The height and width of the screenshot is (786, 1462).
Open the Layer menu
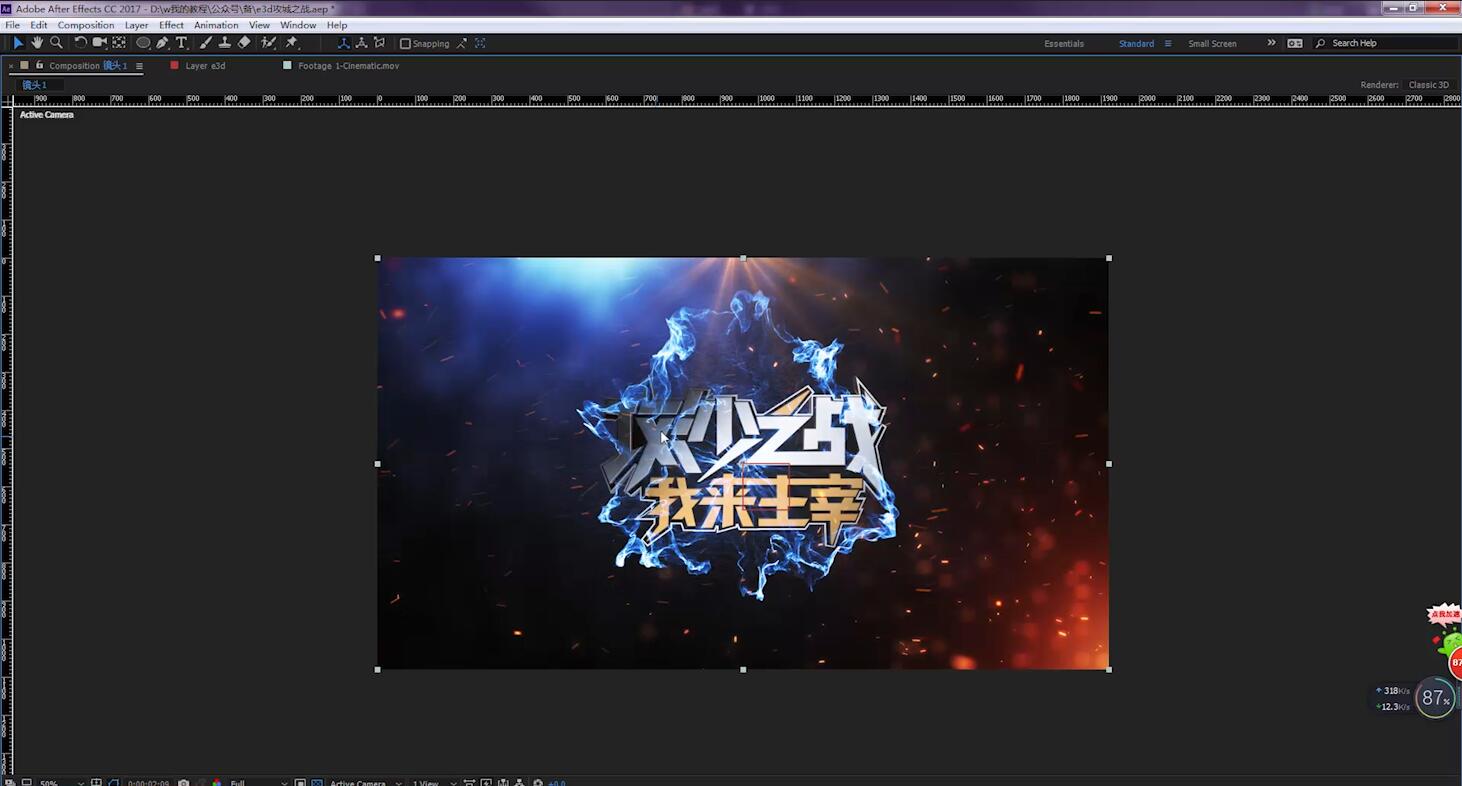coord(137,25)
